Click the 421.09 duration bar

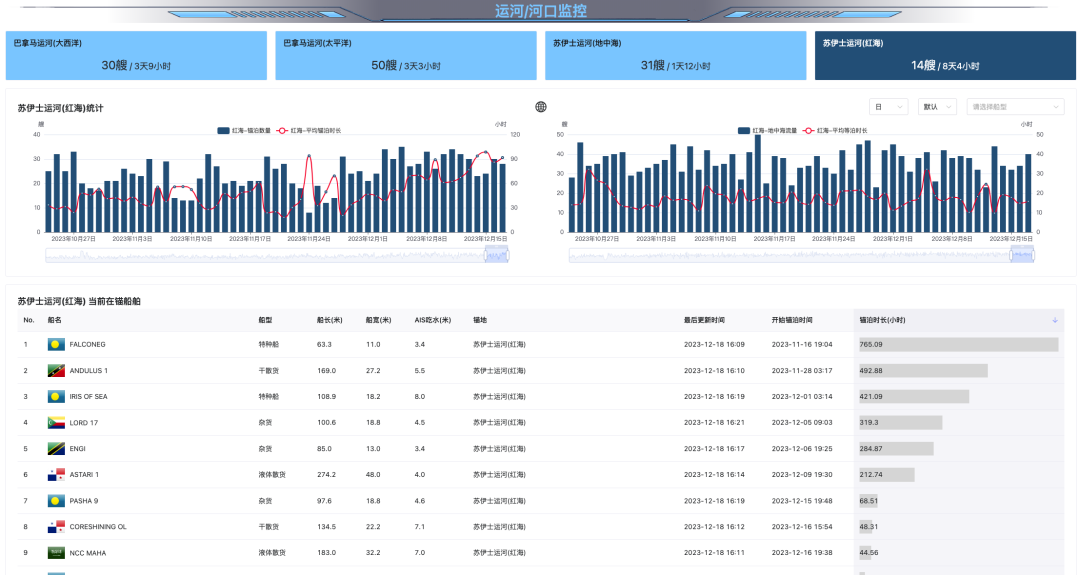[x=914, y=397]
